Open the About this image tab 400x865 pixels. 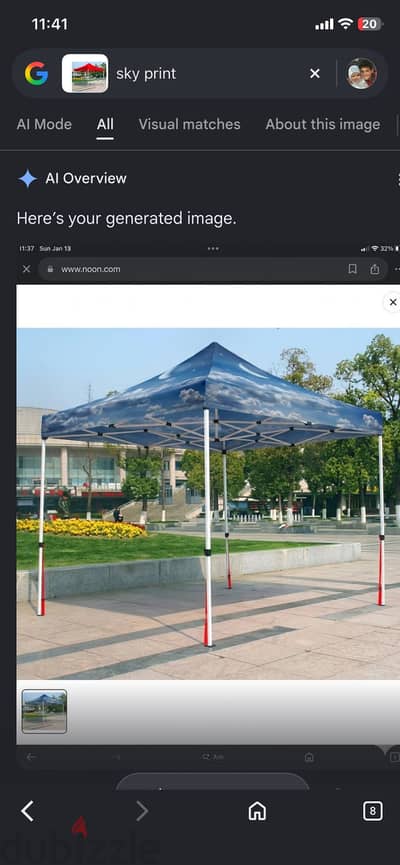pos(323,124)
